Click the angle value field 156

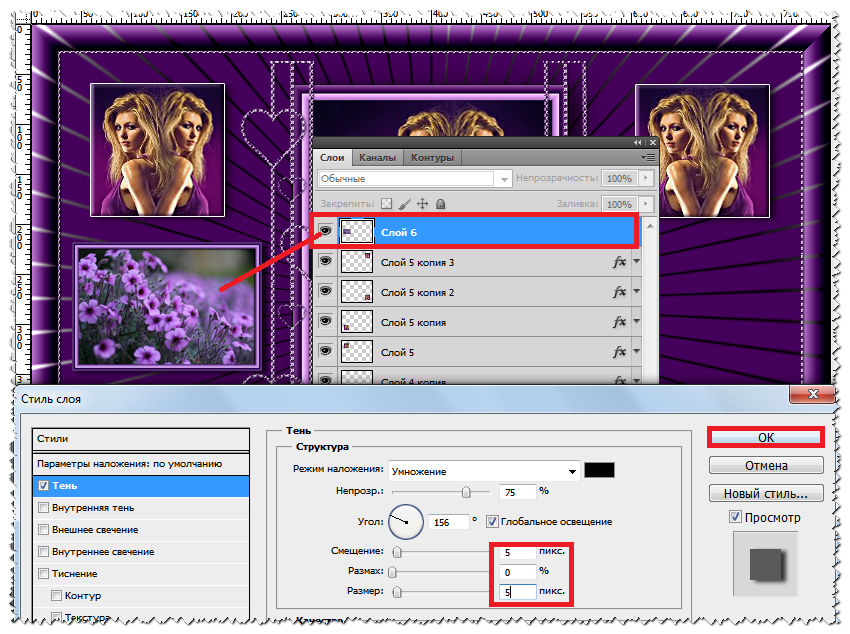click(x=448, y=522)
